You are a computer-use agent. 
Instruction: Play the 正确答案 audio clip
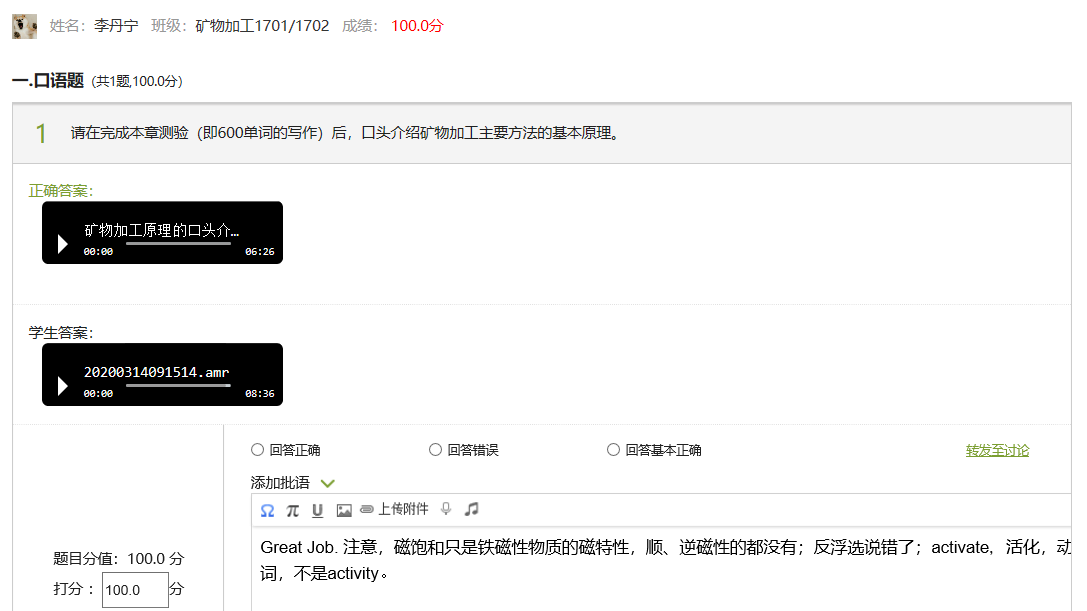click(63, 243)
